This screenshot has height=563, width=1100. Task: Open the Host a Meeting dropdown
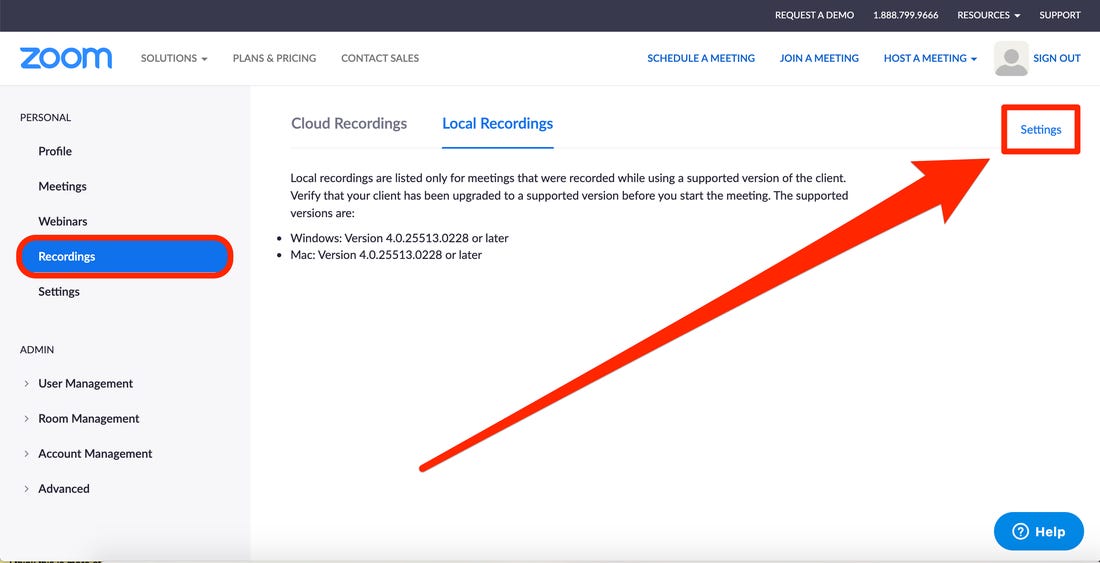pos(930,58)
